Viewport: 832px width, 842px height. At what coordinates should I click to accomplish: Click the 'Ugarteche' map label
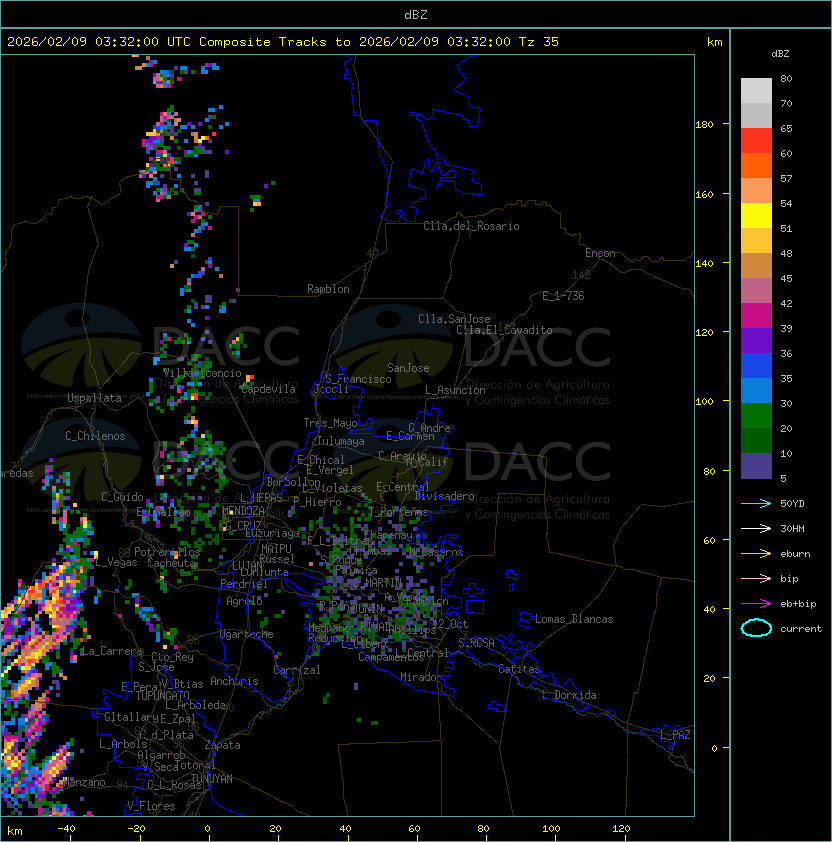point(247,634)
